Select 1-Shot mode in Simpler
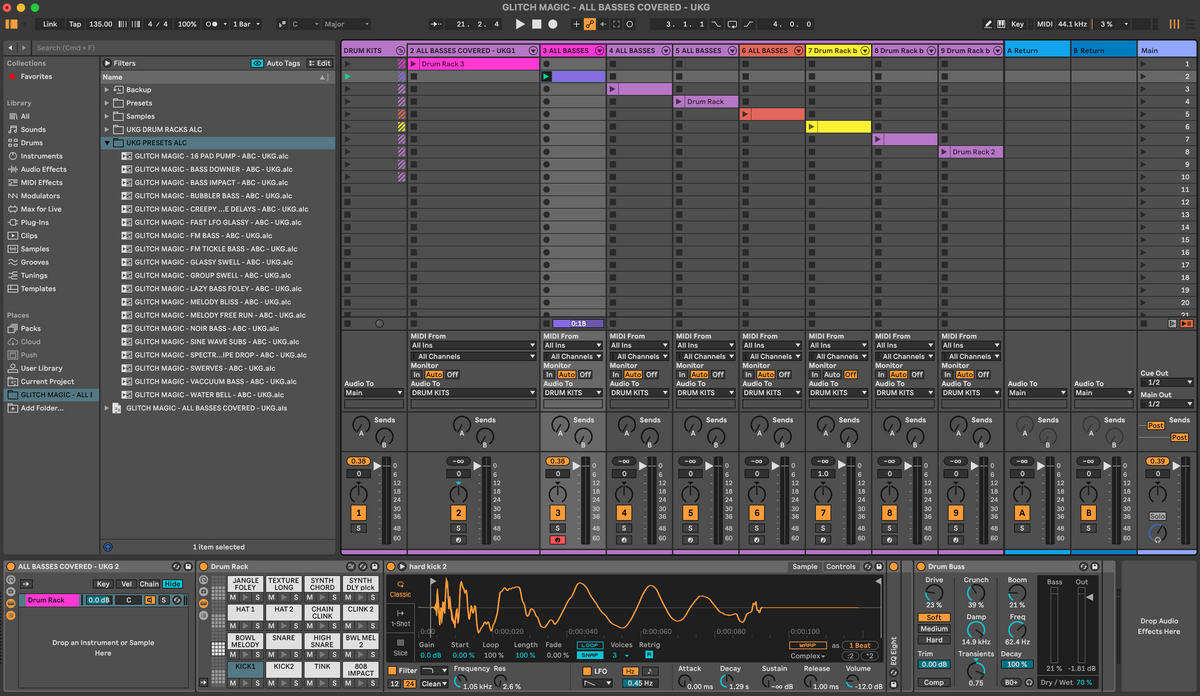 point(400,618)
